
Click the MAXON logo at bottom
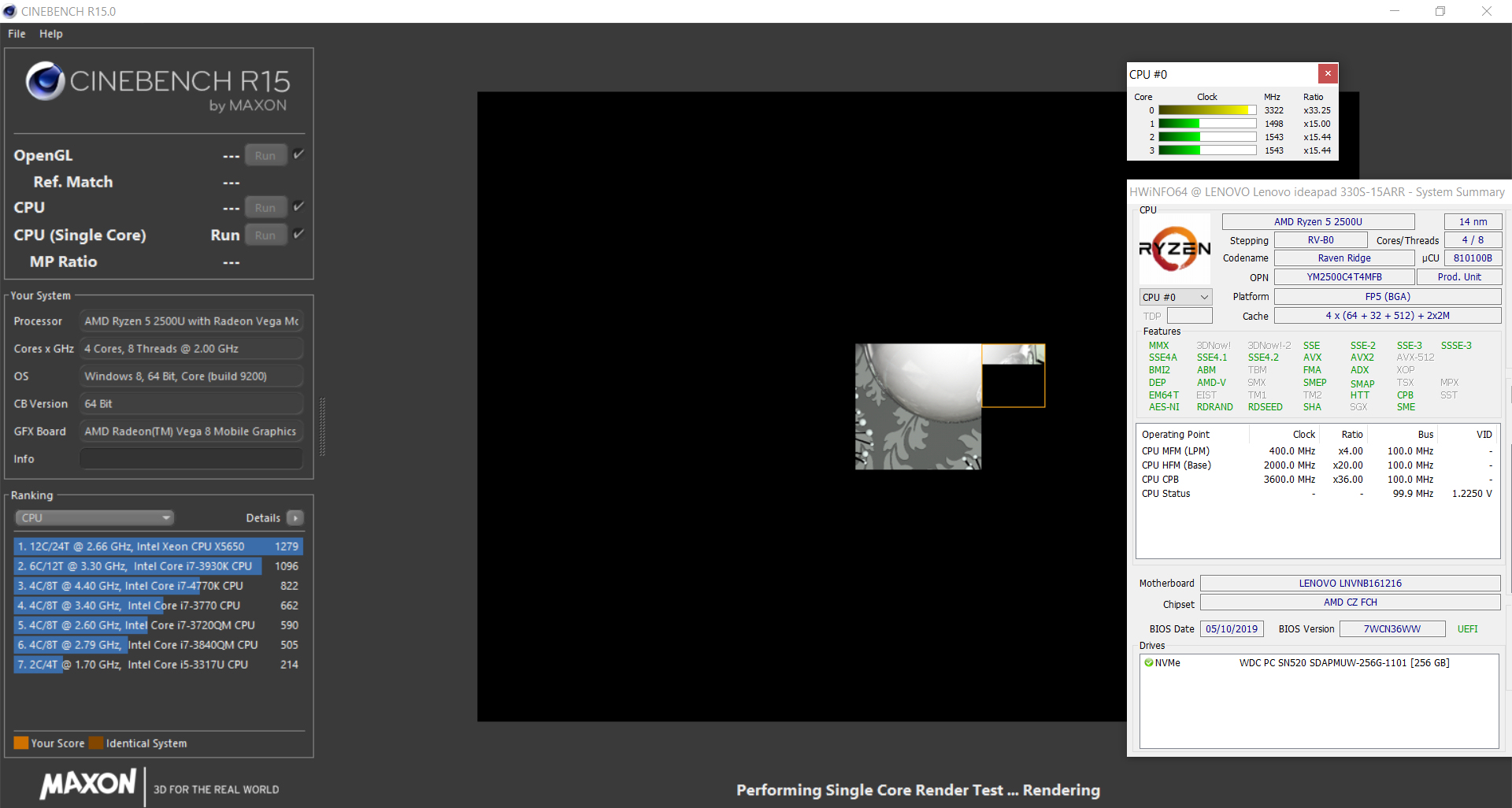point(88,784)
